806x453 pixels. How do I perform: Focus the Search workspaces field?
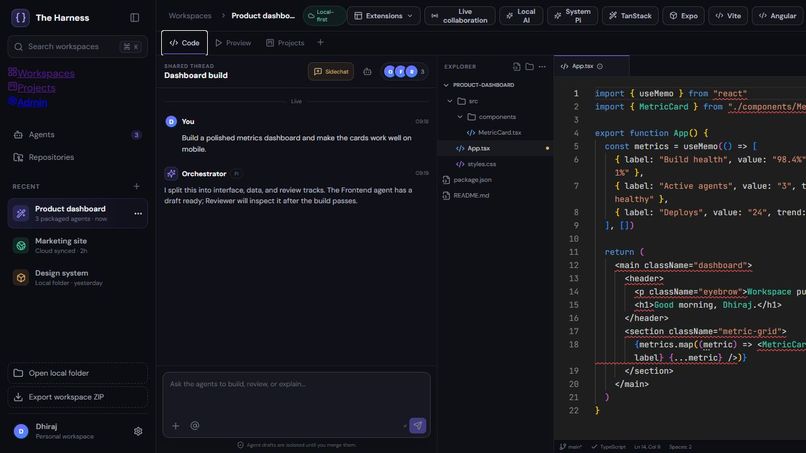[78, 46]
